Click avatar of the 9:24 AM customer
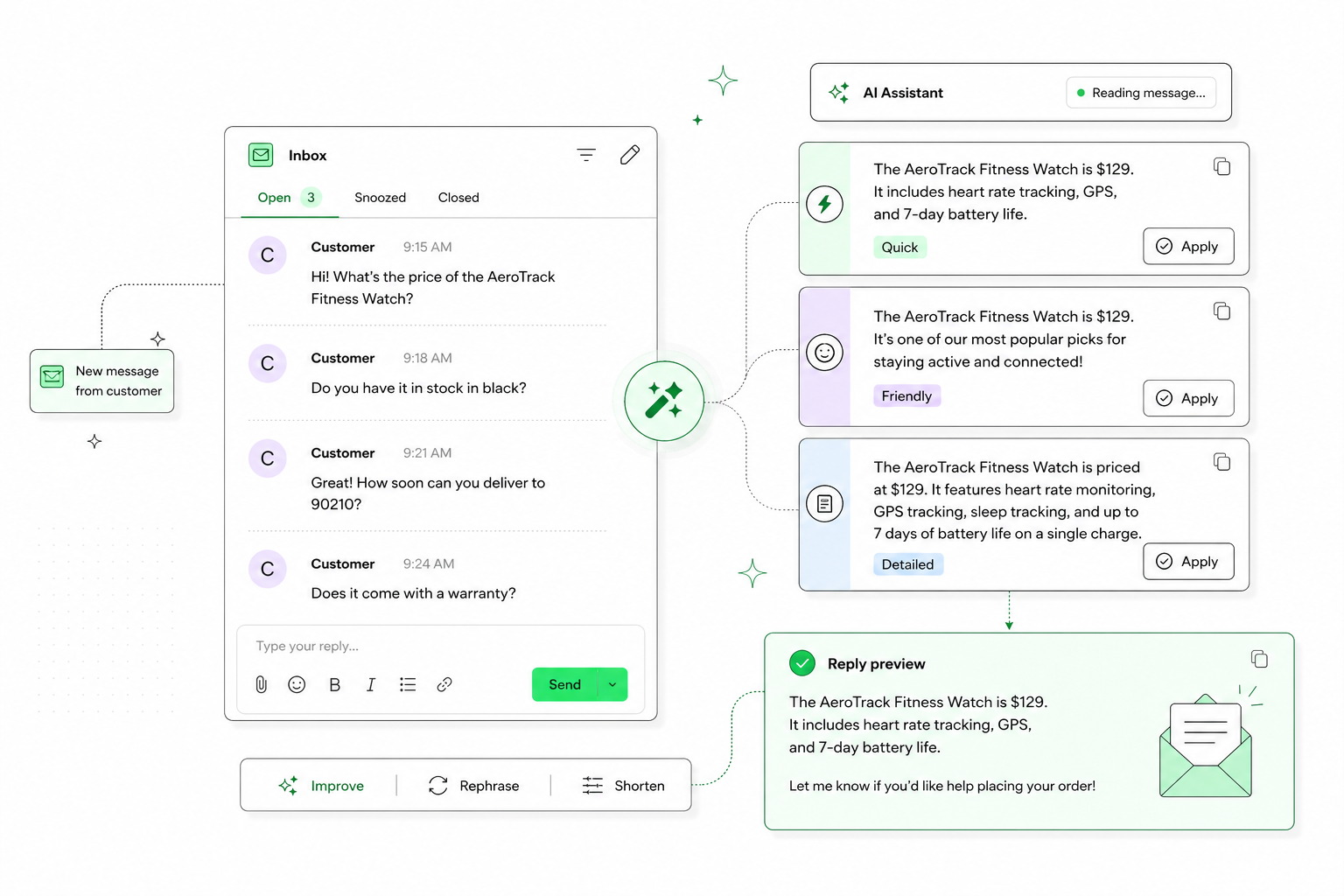The height and width of the screenshot is (896, 1344). click(268, 569)
